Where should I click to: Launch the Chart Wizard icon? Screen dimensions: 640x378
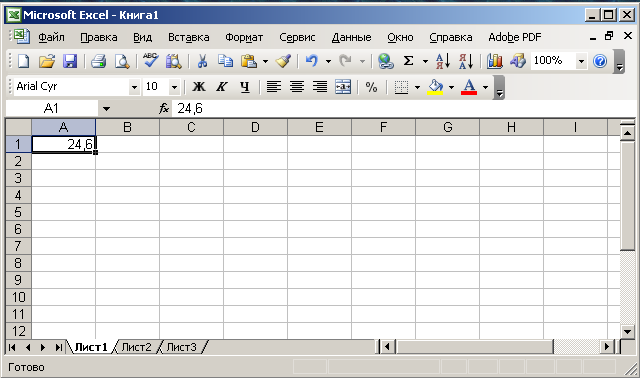click(x=494, y=61)
